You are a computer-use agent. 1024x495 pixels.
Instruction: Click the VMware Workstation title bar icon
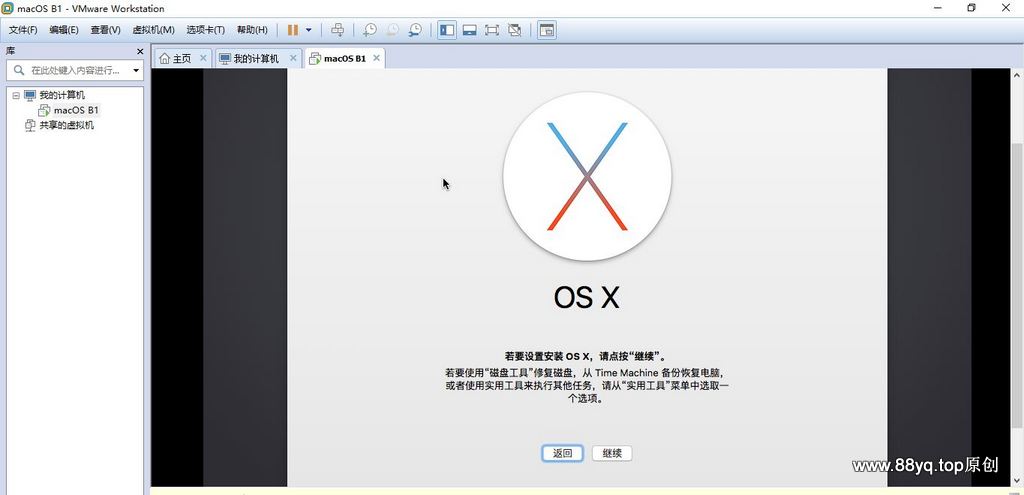coord(8,8)
